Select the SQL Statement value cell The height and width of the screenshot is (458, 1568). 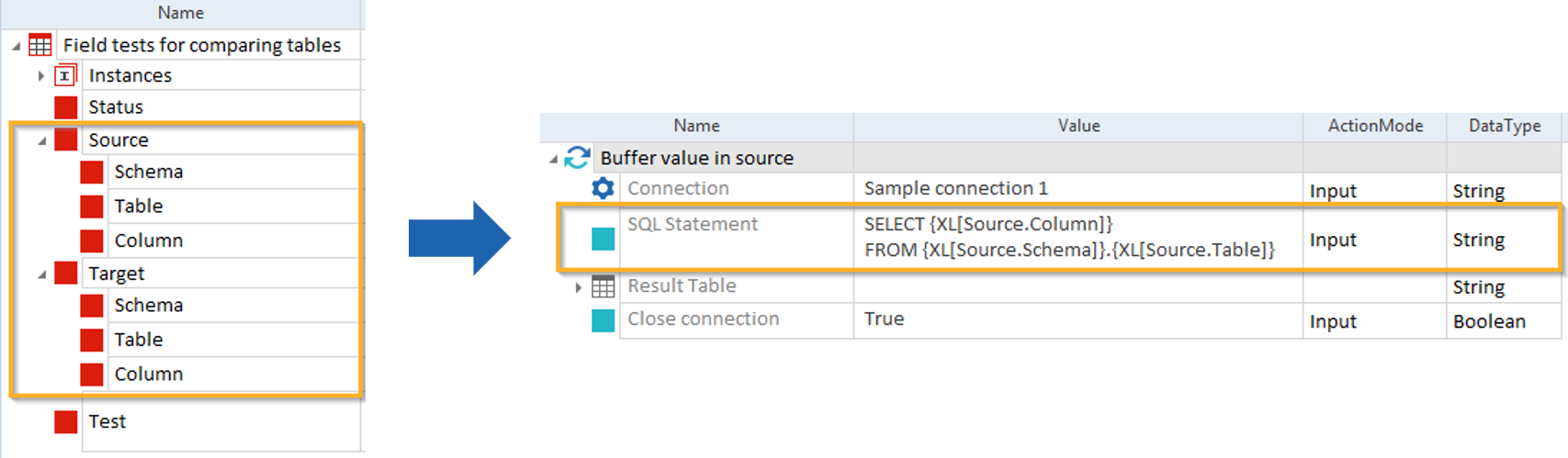pyautogui.click(x=1069, y=238)
